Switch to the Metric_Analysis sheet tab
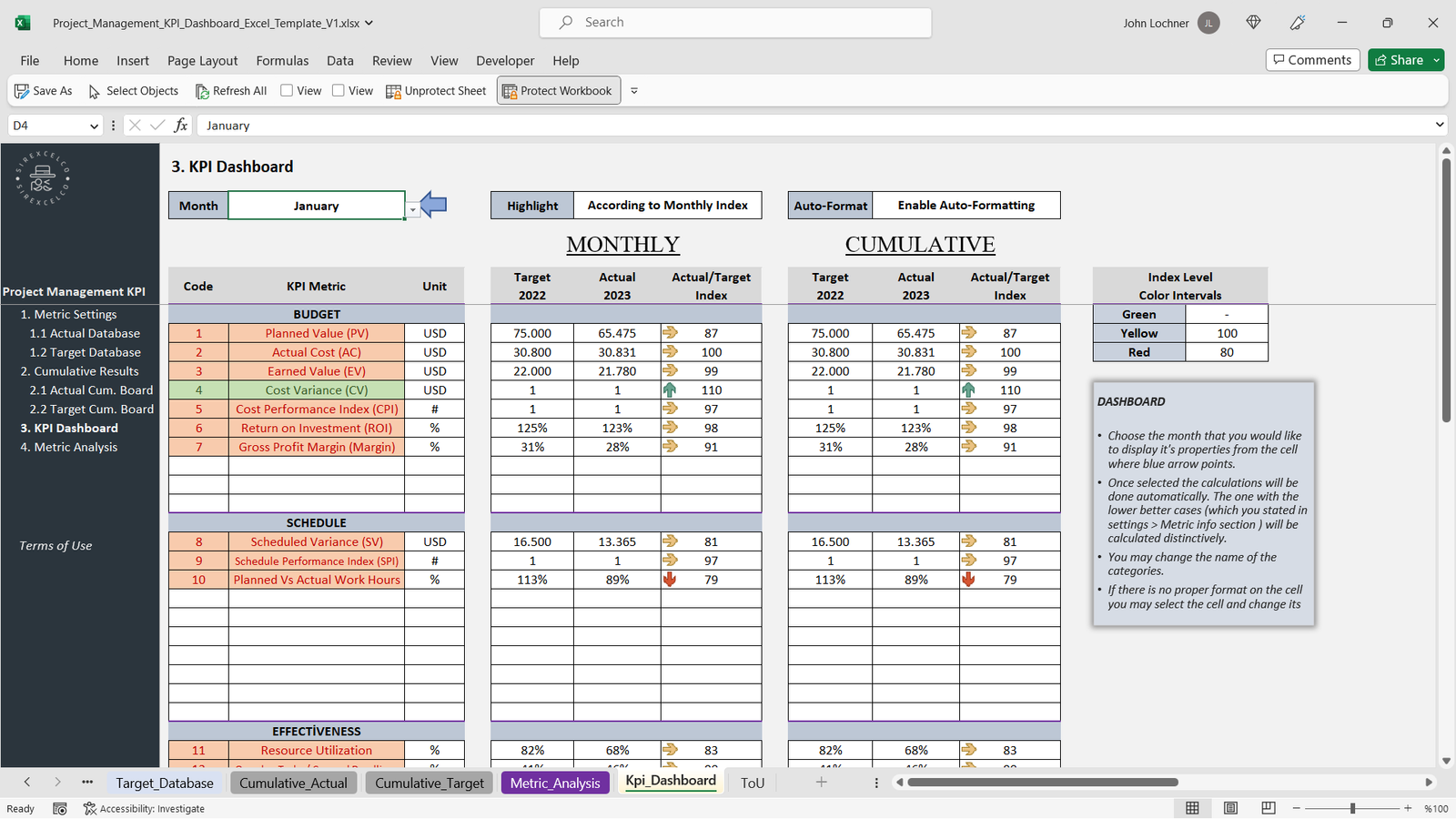The width and height of the screenshot is (1456, 819). pos(555,783)
